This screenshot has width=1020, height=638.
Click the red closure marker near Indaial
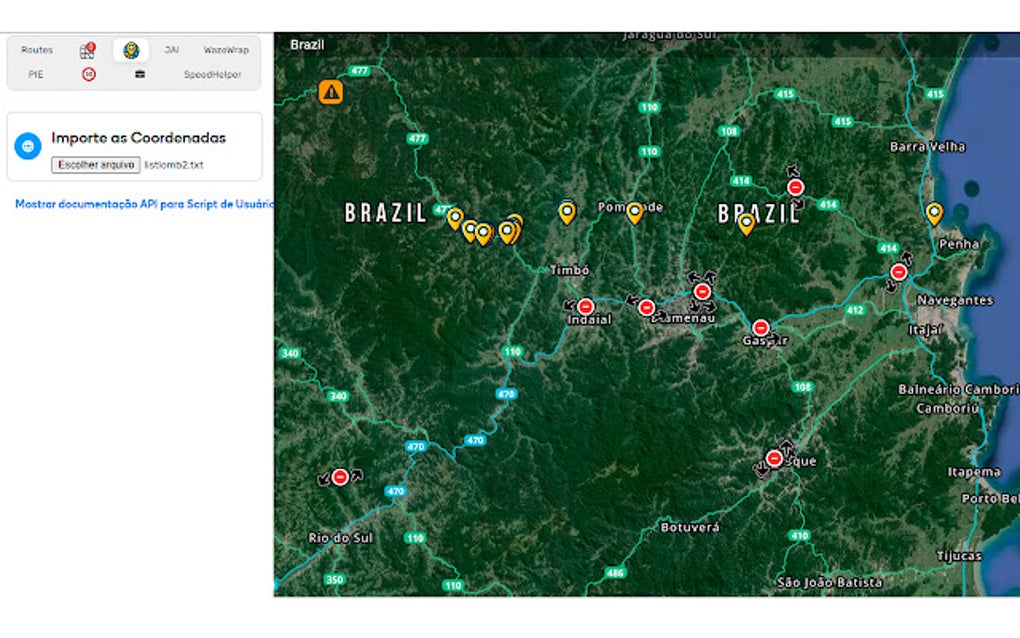click(585, 306)
